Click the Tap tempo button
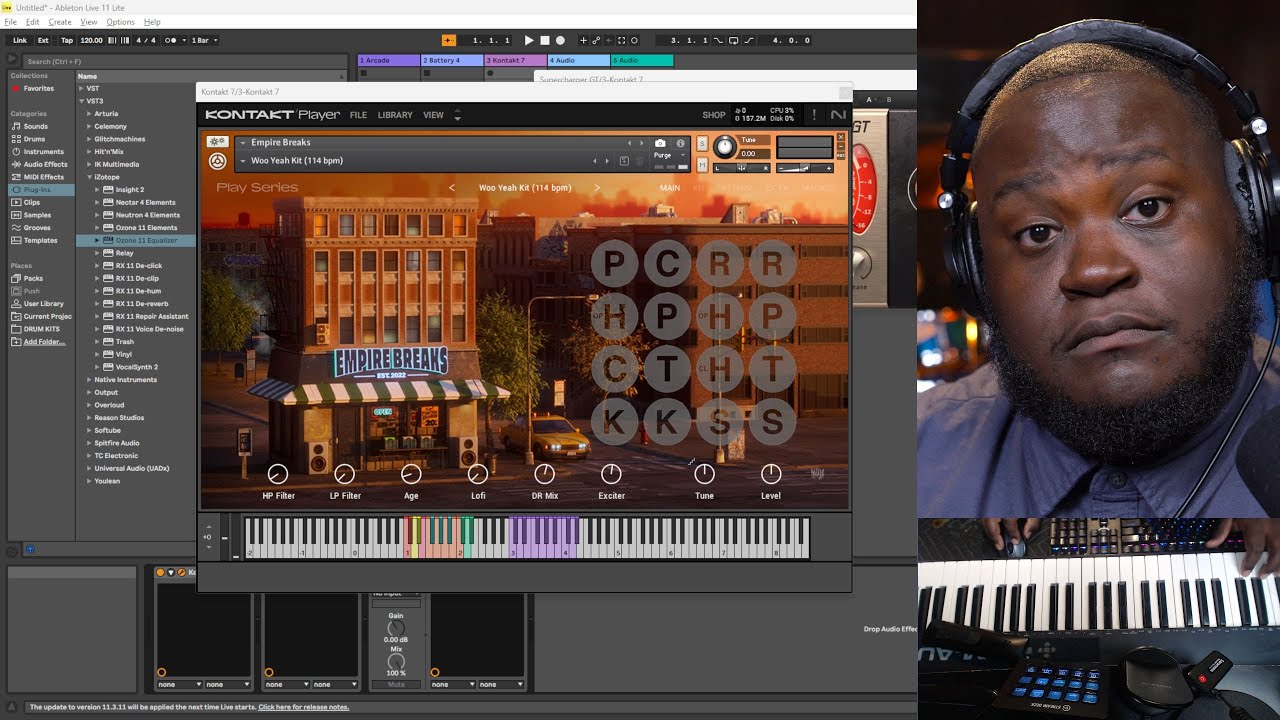This screenshot has height=720, width=1280. [67, 40]
